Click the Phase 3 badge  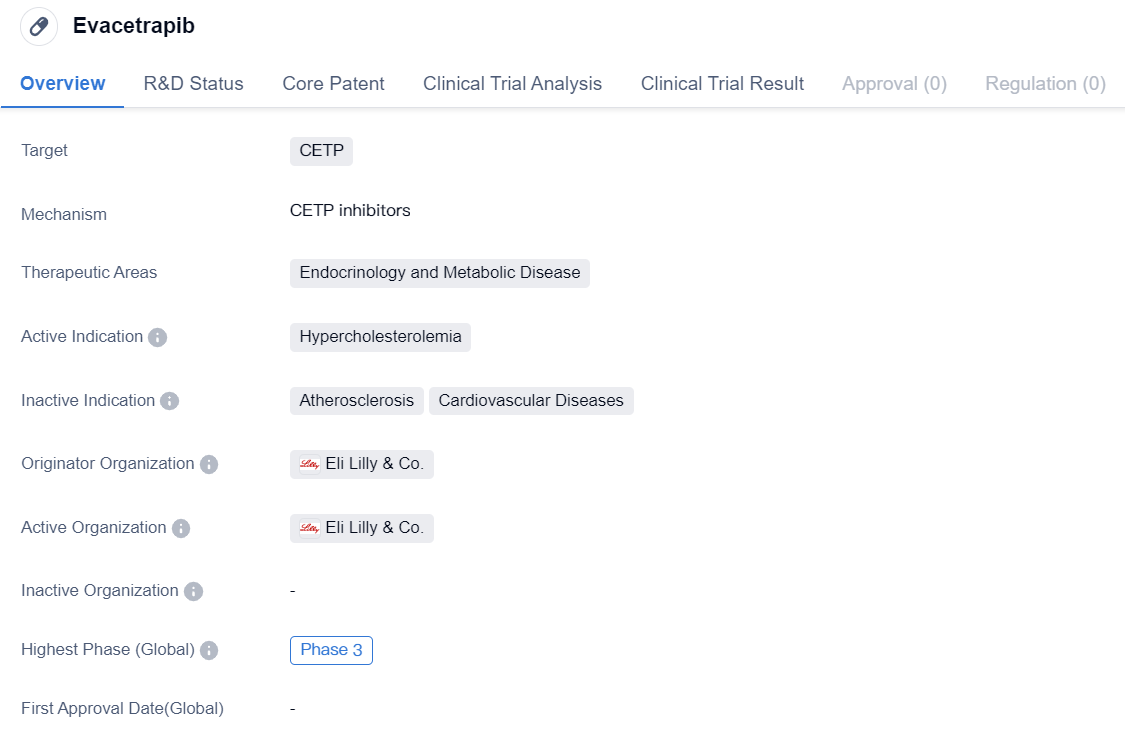331,650
